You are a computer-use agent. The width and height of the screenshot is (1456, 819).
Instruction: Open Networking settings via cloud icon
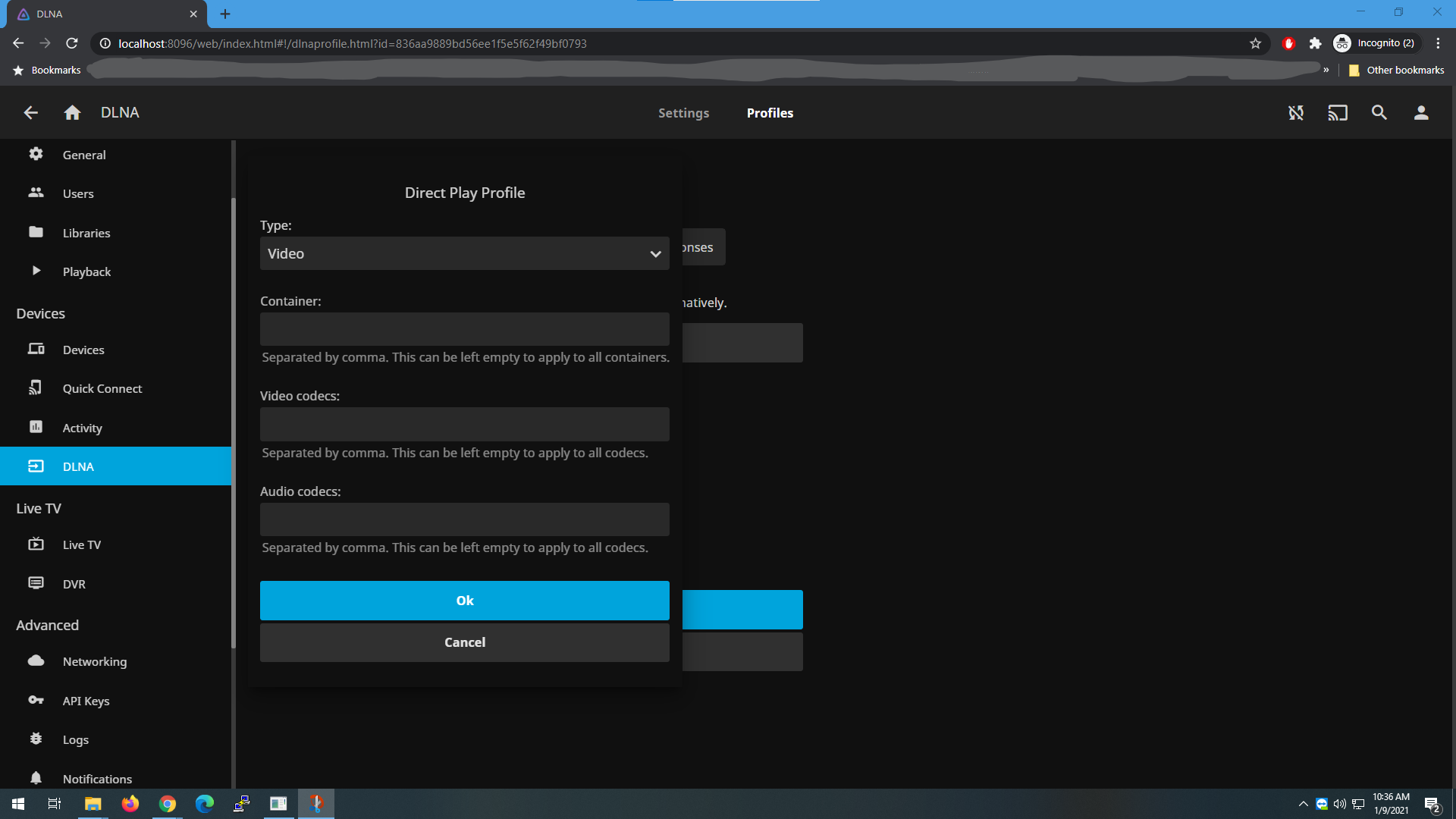coord(36,661)
